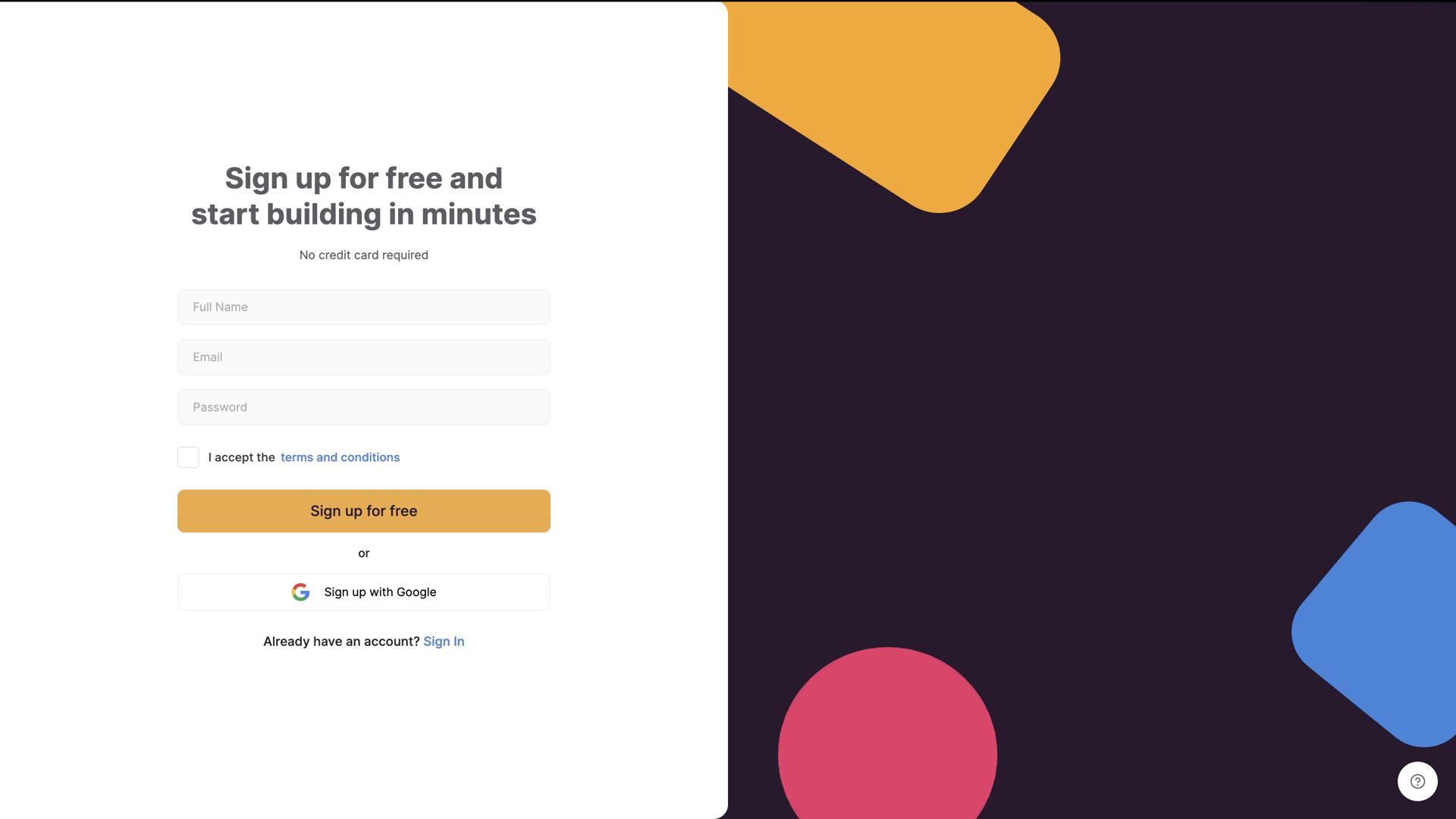The width and height of the screenshot is (1456, 819).
Task: Tick the accept terms checkbox
Action: pyautogui.click(x=188, y=457)
